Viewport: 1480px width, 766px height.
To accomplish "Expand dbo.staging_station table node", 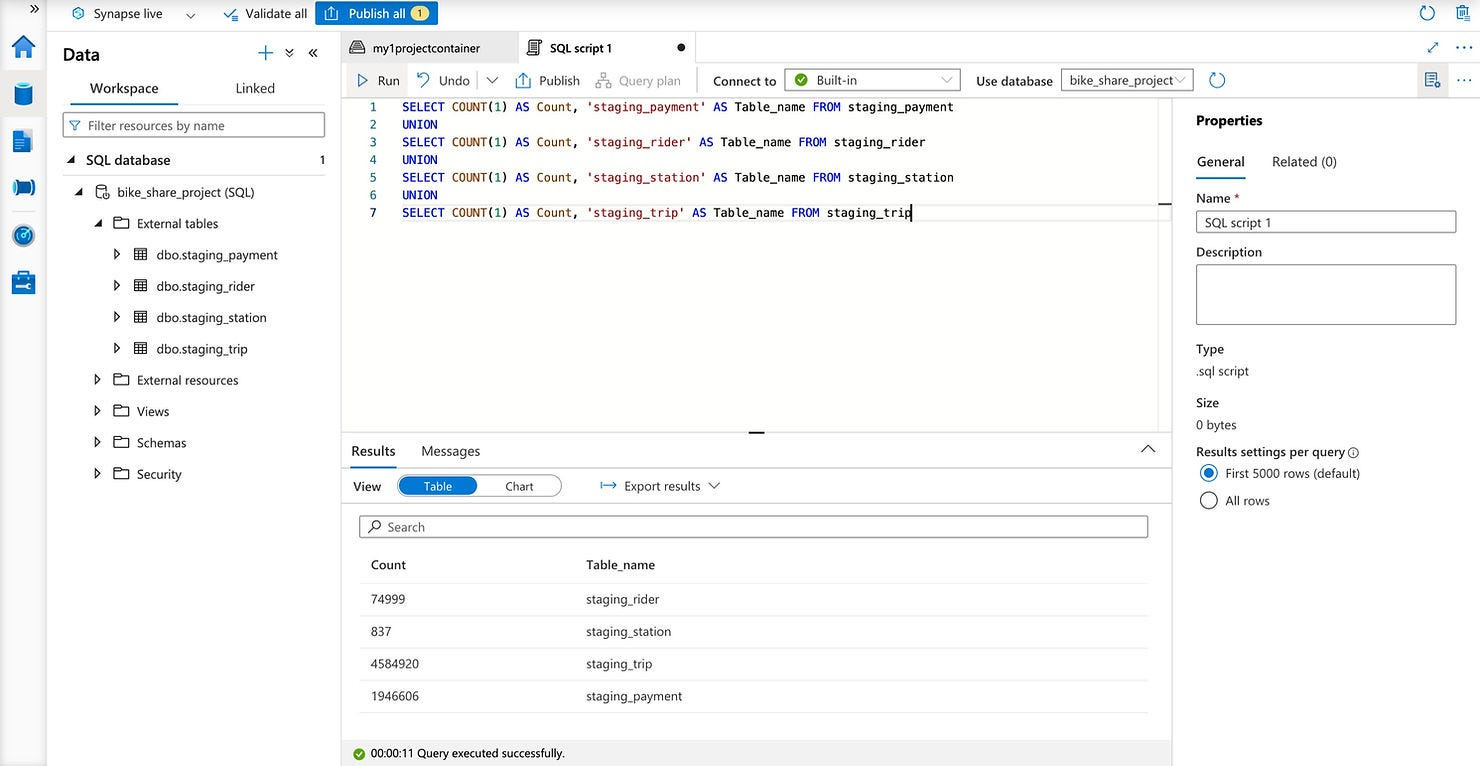I will 117,317.
